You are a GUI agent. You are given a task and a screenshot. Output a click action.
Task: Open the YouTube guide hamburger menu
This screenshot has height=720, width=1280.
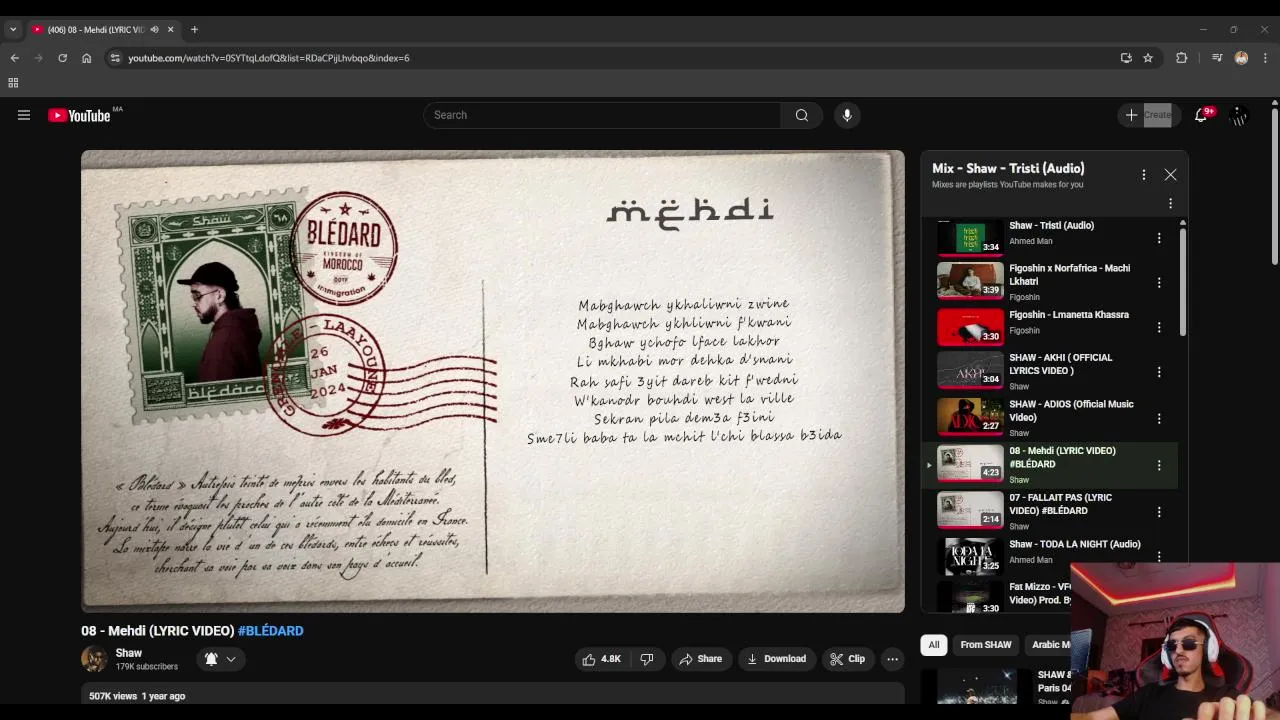click(x=24, y=115)
